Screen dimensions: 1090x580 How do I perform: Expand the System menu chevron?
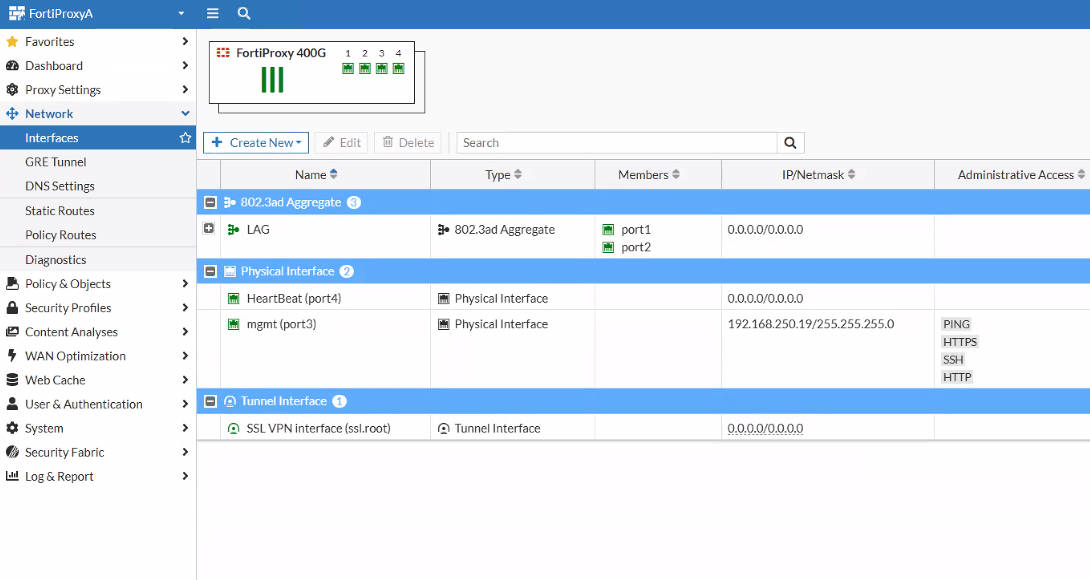point(185,428)
